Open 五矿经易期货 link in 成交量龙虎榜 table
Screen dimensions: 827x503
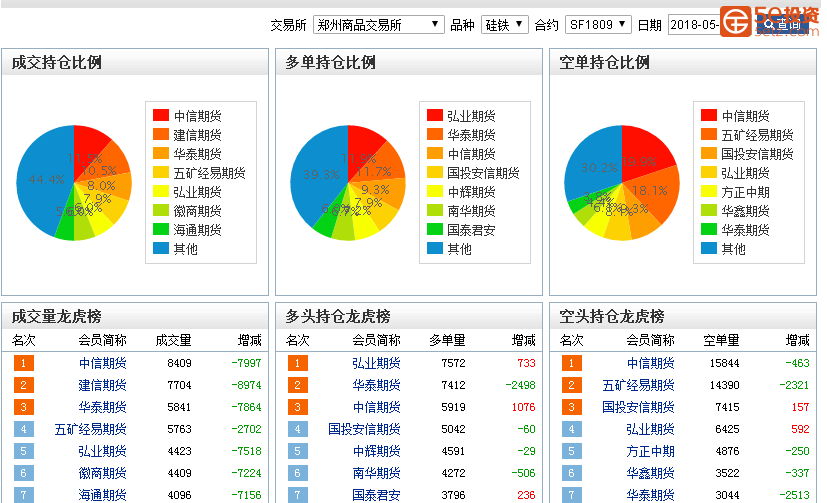point(90,429)
